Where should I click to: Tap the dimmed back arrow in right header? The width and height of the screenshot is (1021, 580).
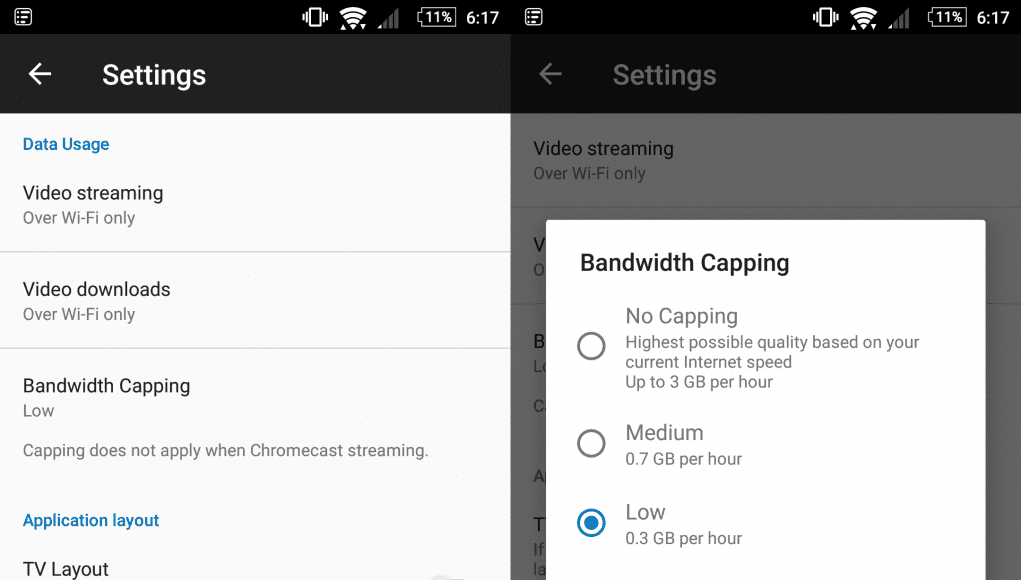550,74
